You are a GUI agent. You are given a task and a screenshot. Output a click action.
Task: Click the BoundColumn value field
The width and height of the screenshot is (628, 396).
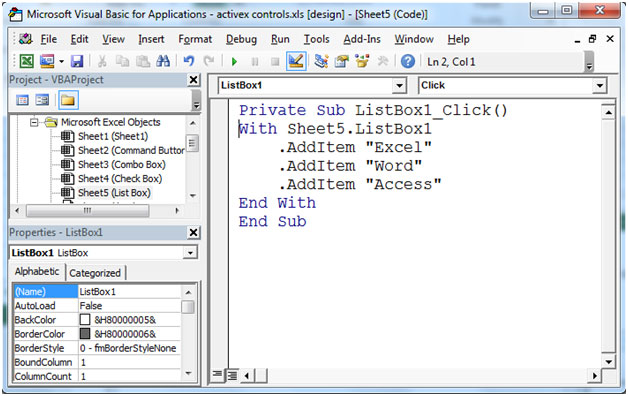(129, 362)
